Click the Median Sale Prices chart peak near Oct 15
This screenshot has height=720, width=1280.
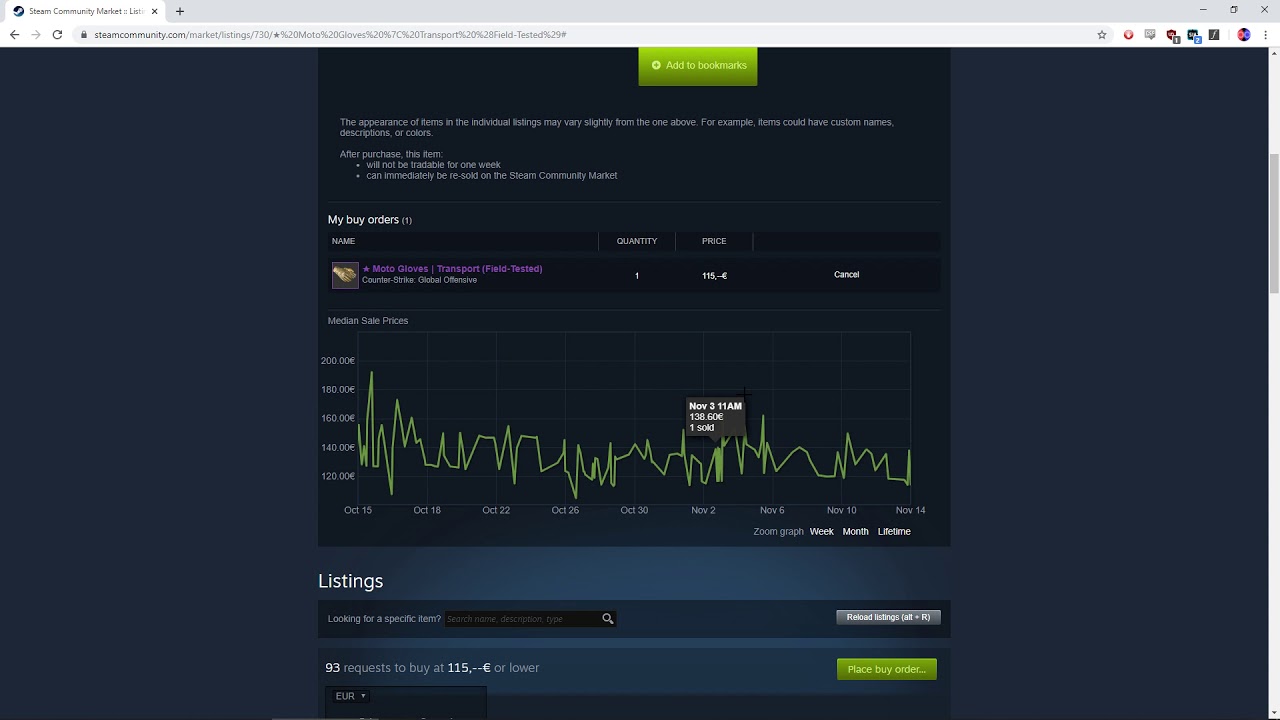(x=371, y=373)
